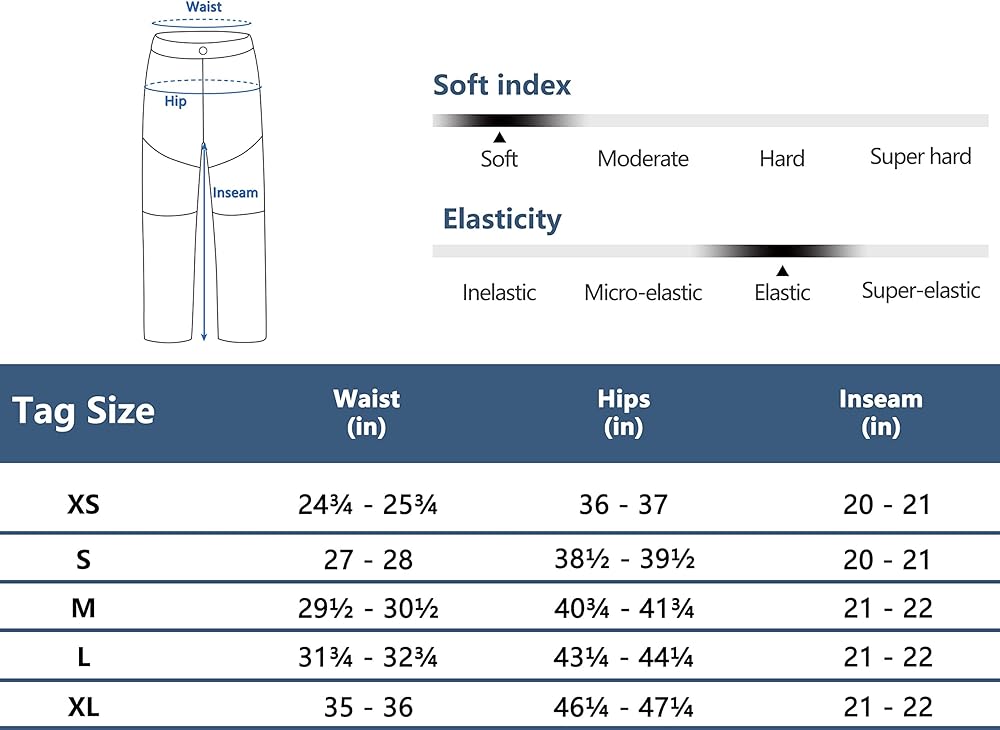This screenshot has height=730, width=1000.
Task: Click the Inseam label beside the pants leg
Action: [236, 192]
